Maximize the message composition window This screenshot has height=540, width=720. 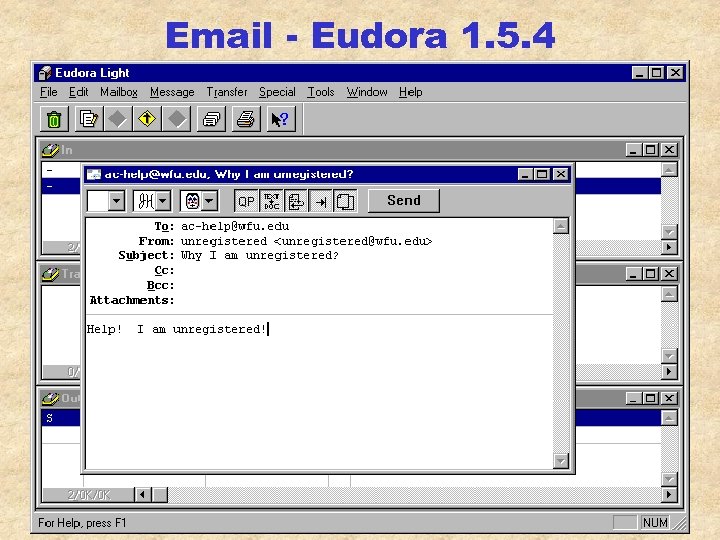pyautogui.click(x=542, y=174)
